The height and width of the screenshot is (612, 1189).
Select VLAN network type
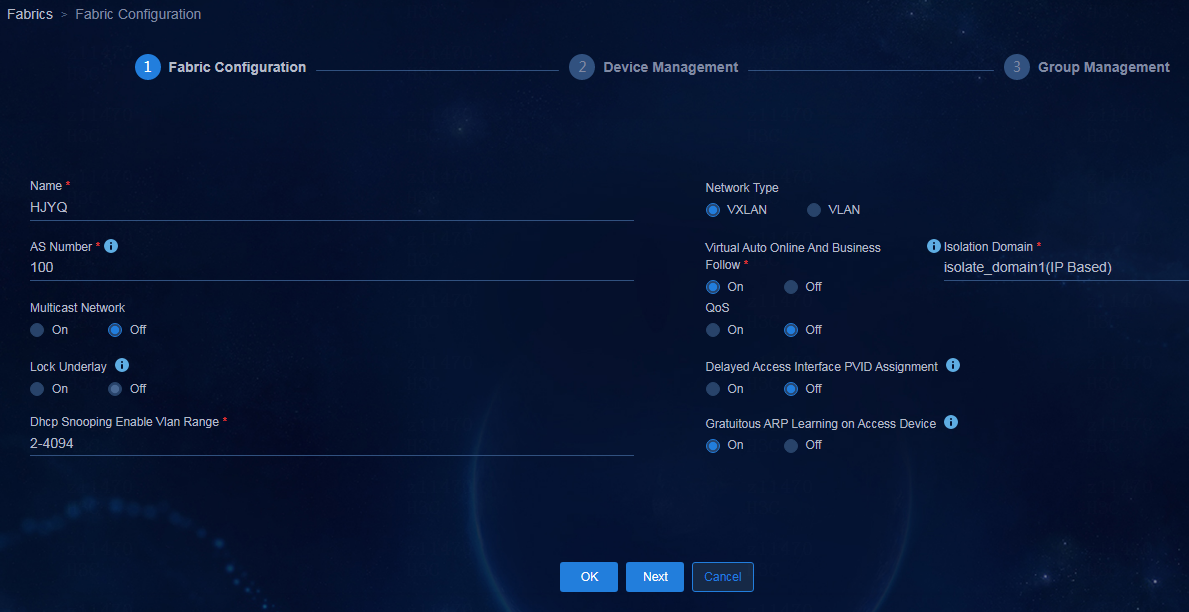[814, 210]
